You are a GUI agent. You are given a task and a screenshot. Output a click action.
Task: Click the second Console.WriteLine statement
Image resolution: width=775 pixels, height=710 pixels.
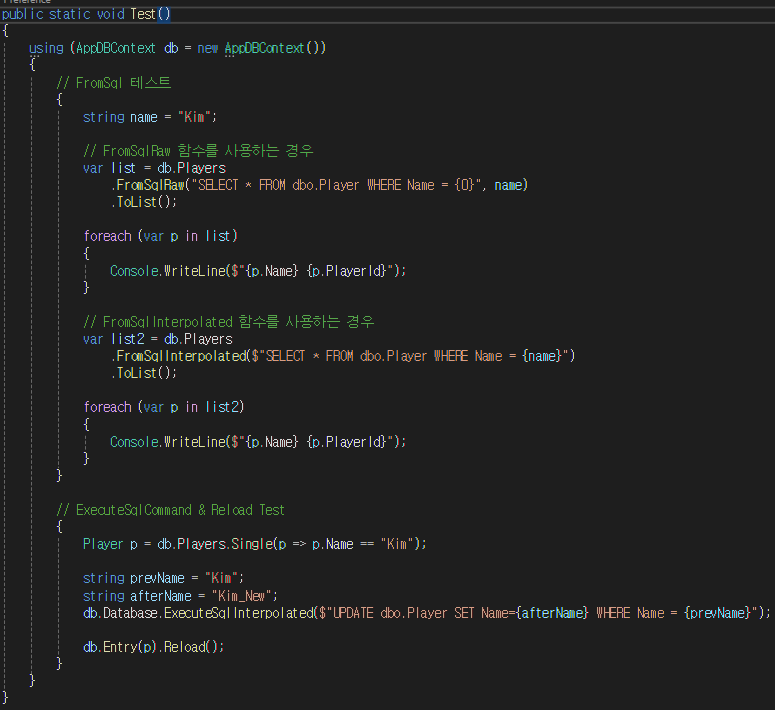point(258,442)
